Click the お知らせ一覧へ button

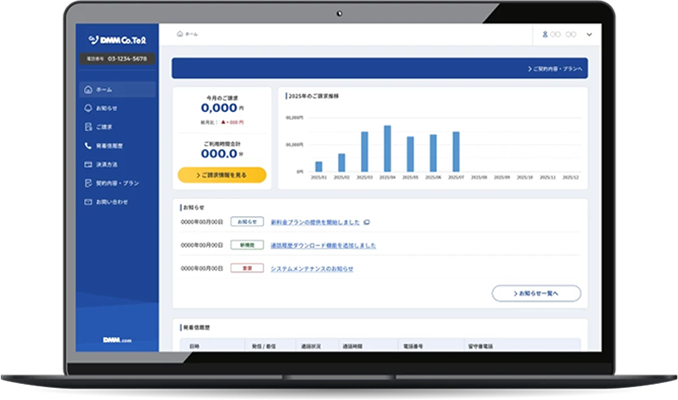[536, 293]
